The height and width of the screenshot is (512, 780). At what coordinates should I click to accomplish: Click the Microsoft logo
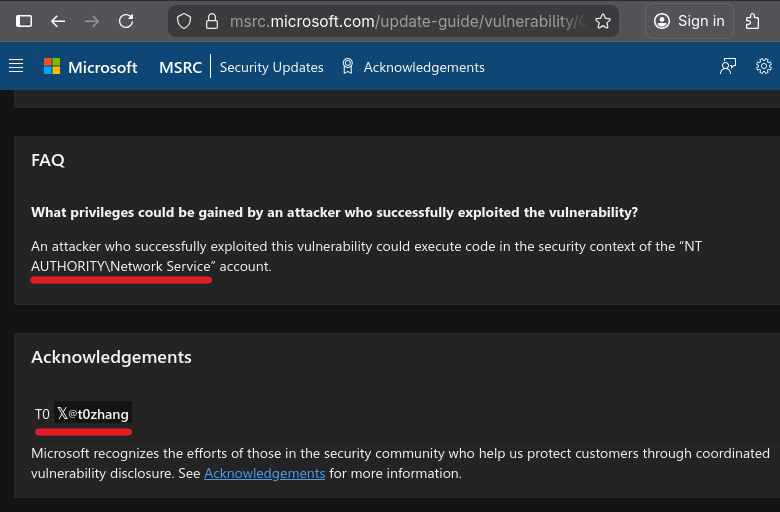tap(52, 67)
